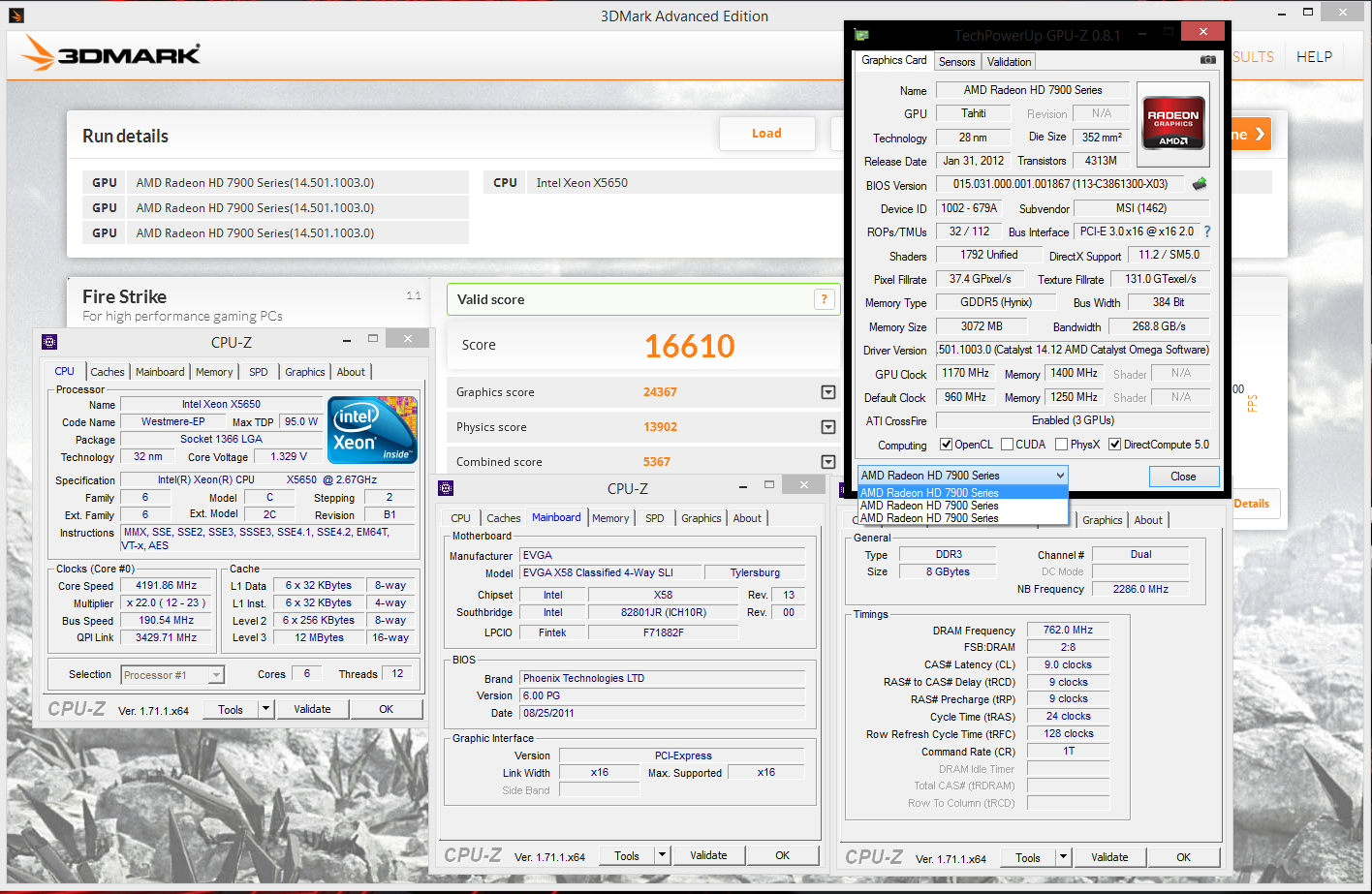The width and height of the screenshot is (1372, 894).
Task: Open the Graphics Card tab in GPU-Z
Action: [893, 60]
